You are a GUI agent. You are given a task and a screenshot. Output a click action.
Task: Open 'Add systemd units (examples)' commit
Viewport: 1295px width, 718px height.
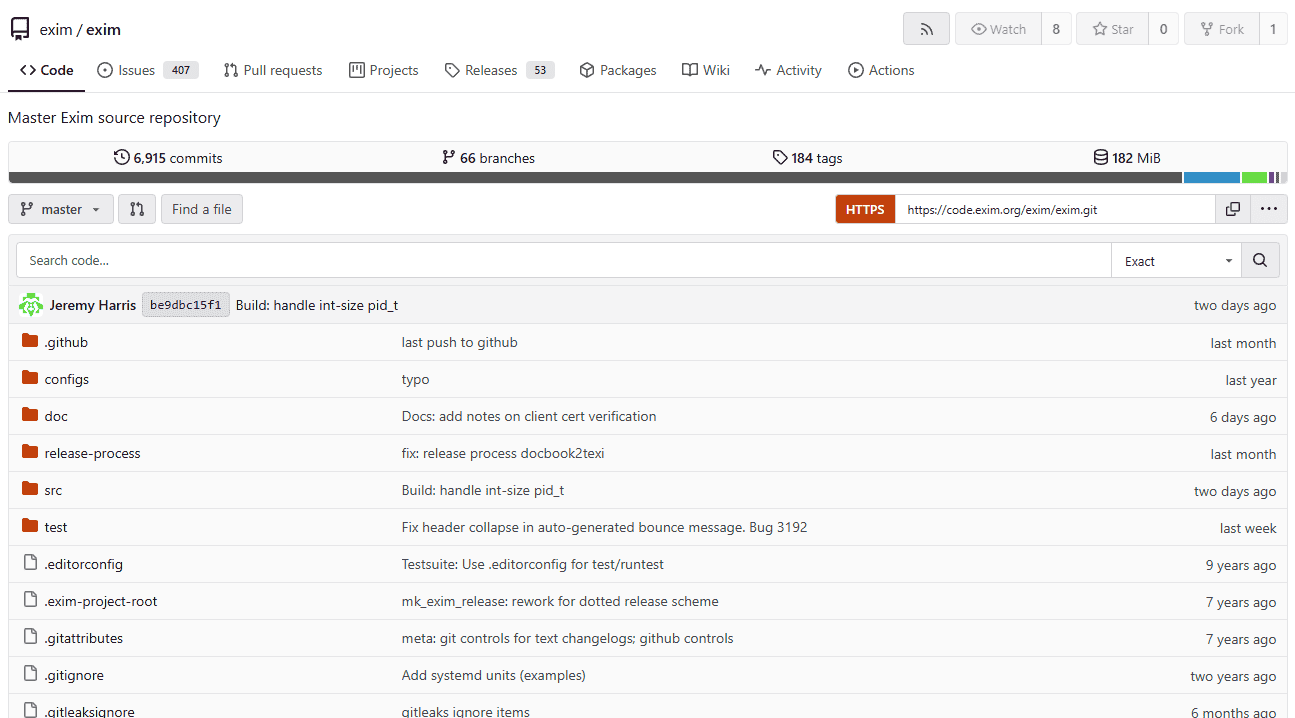493,675
